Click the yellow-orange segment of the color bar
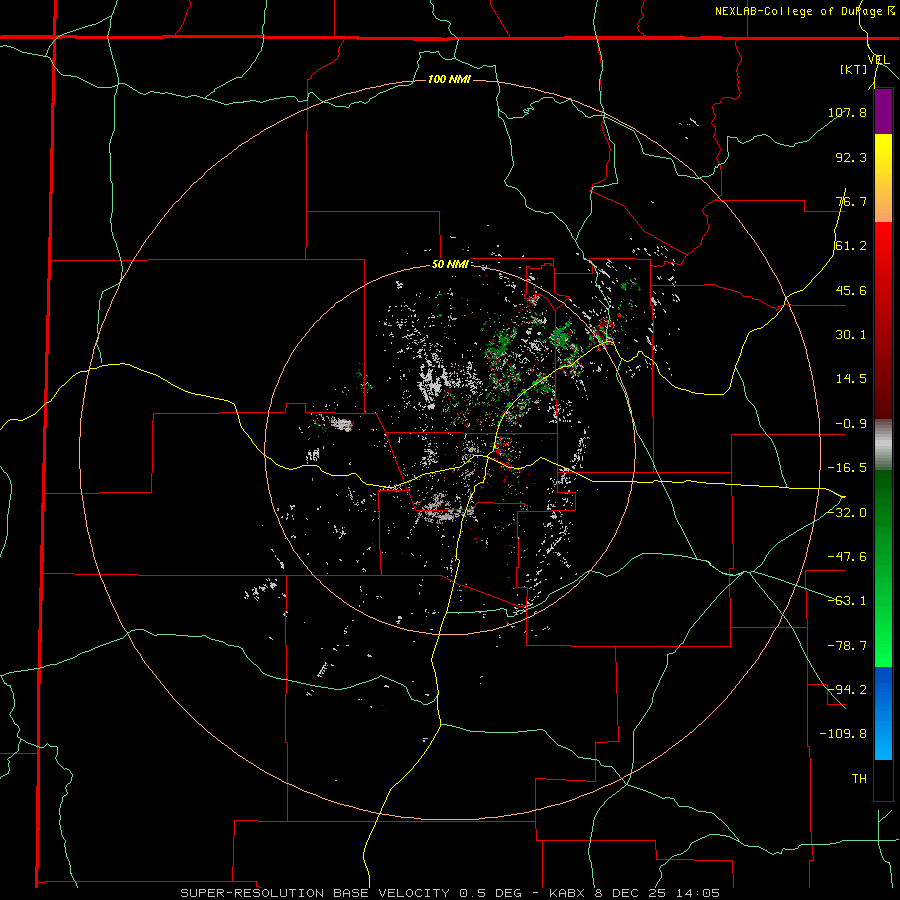Image resolution: width=900 pixels, height=900 pixels. coord(883,178)
